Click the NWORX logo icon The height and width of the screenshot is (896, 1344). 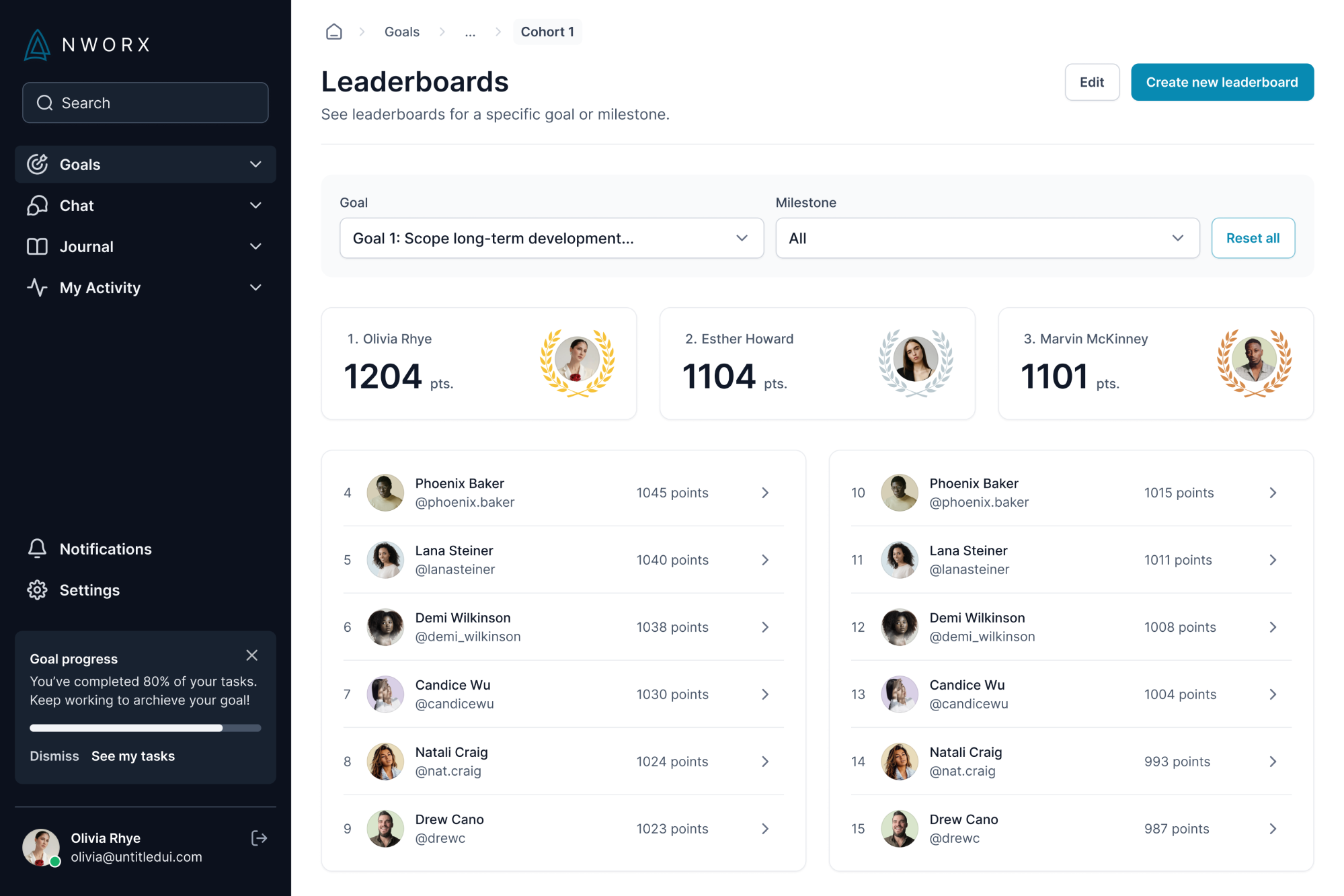(x=37, y=44)
